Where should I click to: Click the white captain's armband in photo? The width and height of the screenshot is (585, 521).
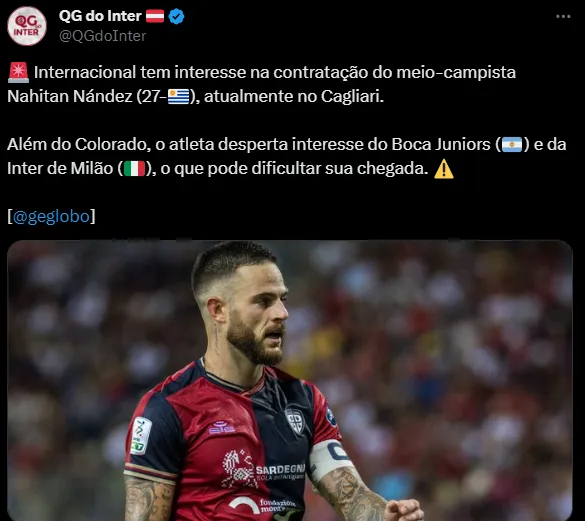pyautogui.click(x=329, y=459)
